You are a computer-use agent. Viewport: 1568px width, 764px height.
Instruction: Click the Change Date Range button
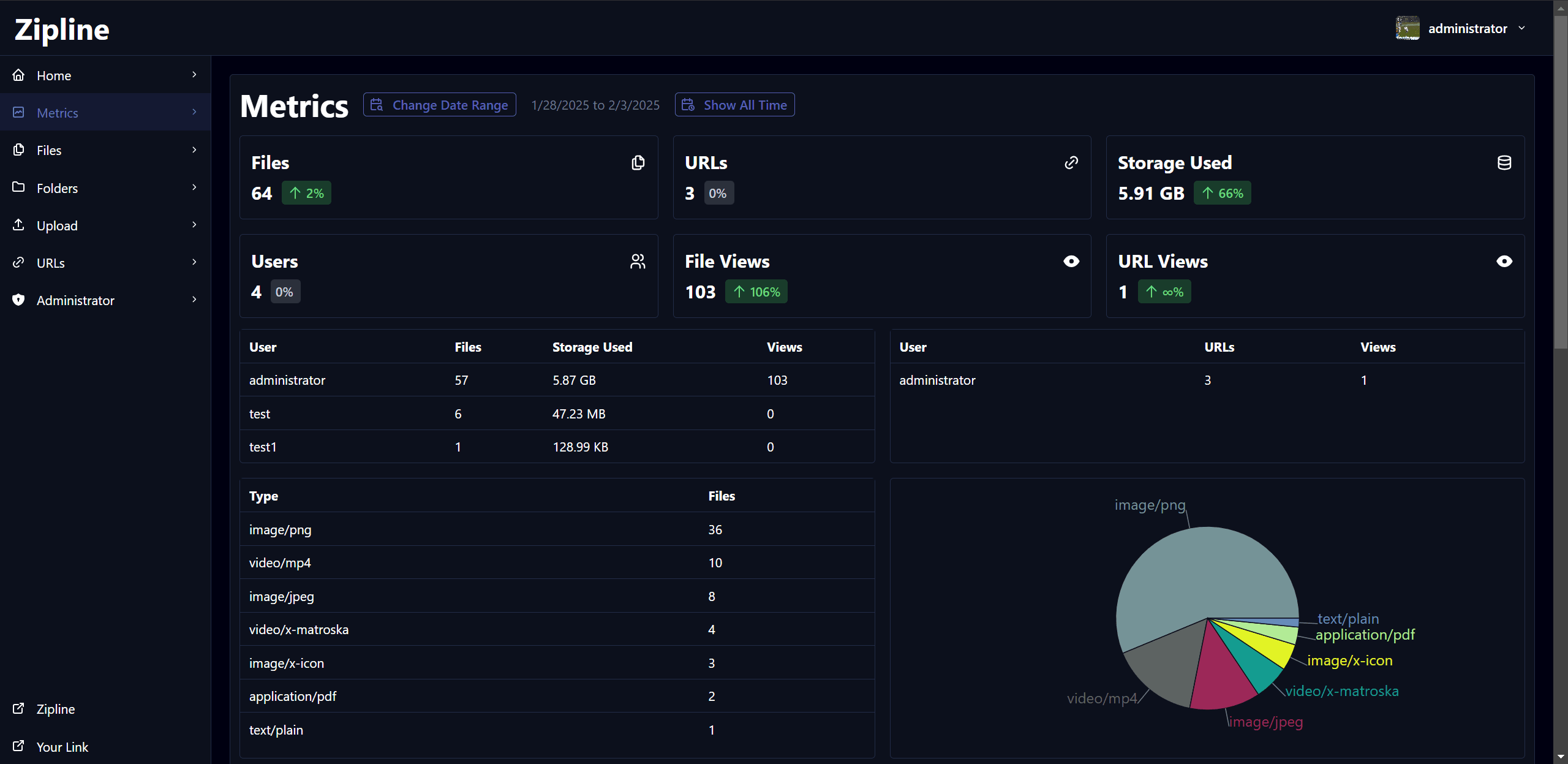pos(439,104)
